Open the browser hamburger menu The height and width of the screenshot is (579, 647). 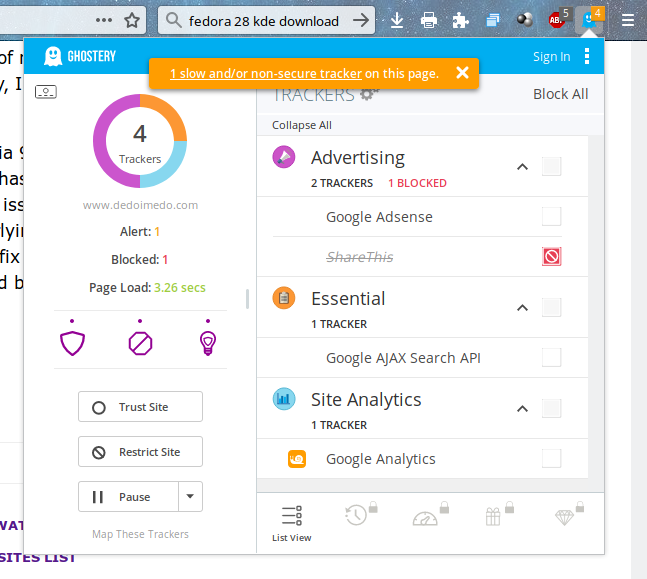coord(628,20)
